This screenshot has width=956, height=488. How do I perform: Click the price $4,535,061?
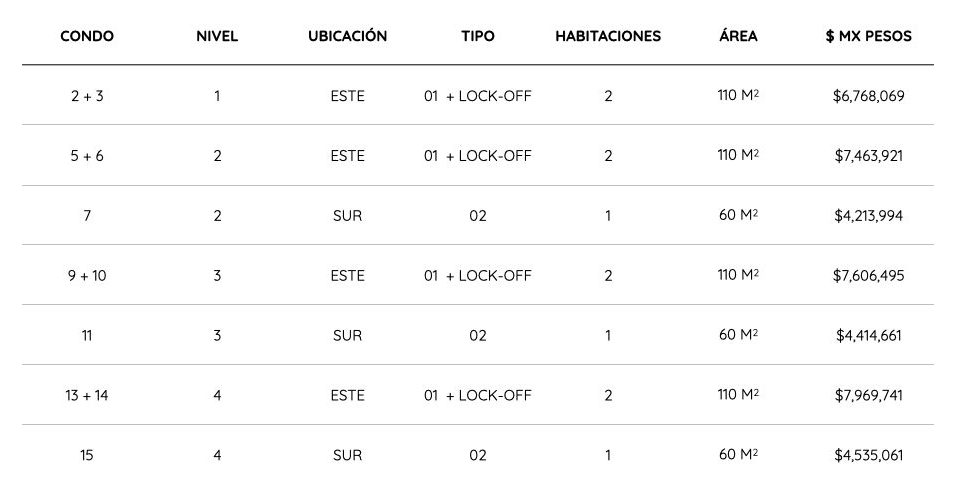(868, 454)
